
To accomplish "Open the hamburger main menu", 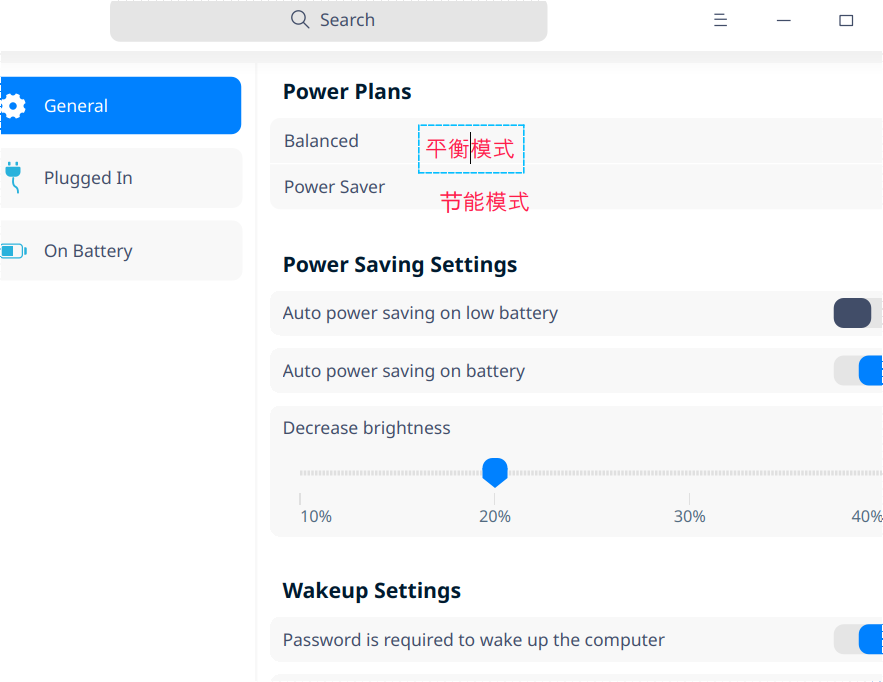I will pyautogui.click(x=720, y=20).
